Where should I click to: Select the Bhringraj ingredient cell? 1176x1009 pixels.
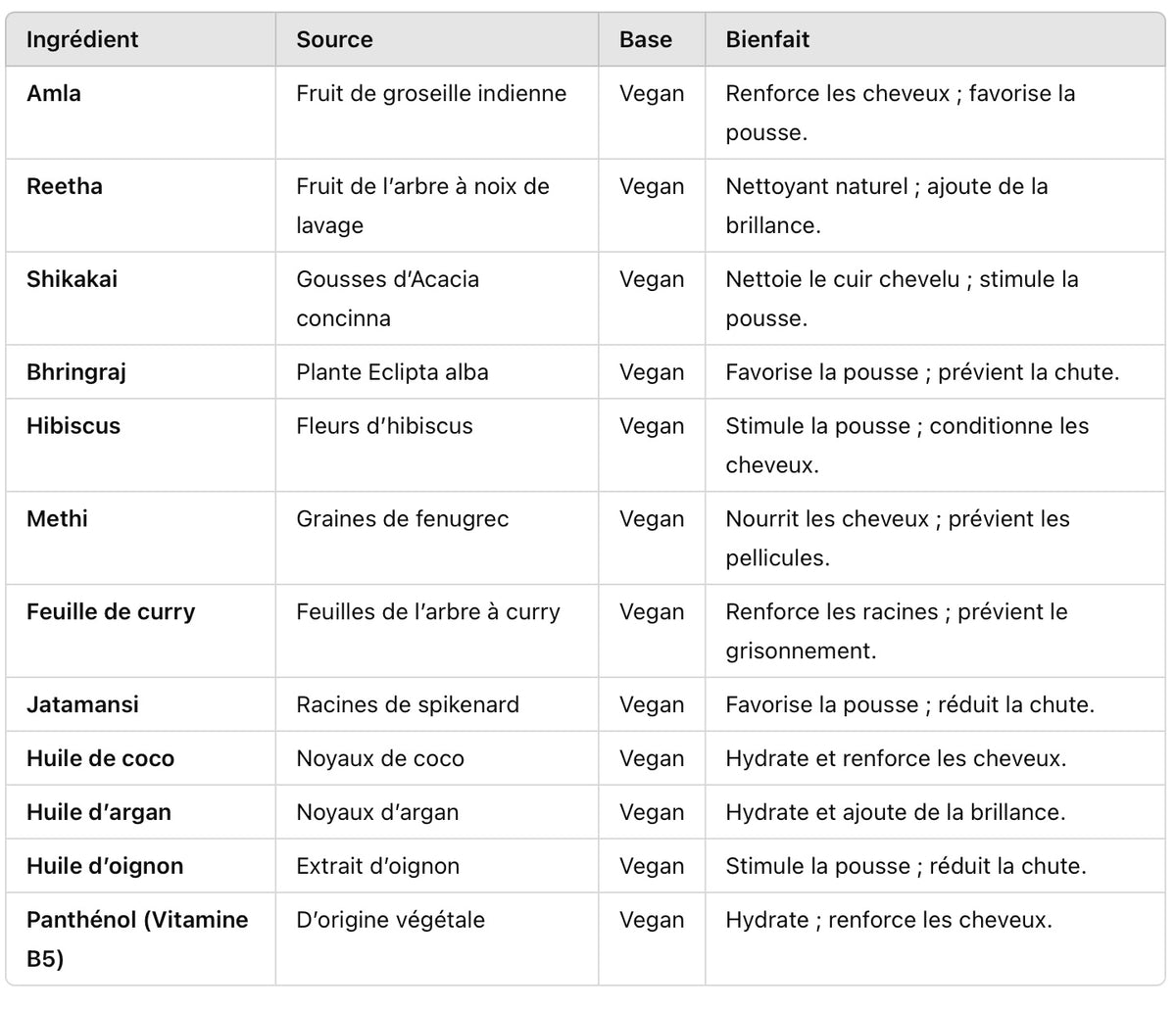pyautogui.click(x=76, y=373)
